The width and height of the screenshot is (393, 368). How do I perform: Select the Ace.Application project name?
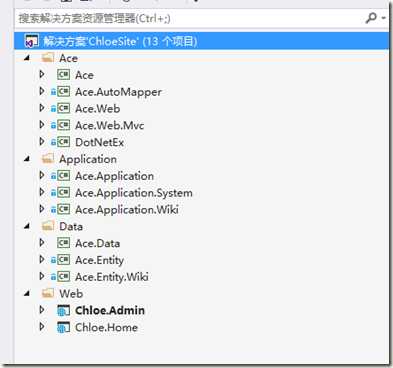pyautogui.click(x=114, y=176)
